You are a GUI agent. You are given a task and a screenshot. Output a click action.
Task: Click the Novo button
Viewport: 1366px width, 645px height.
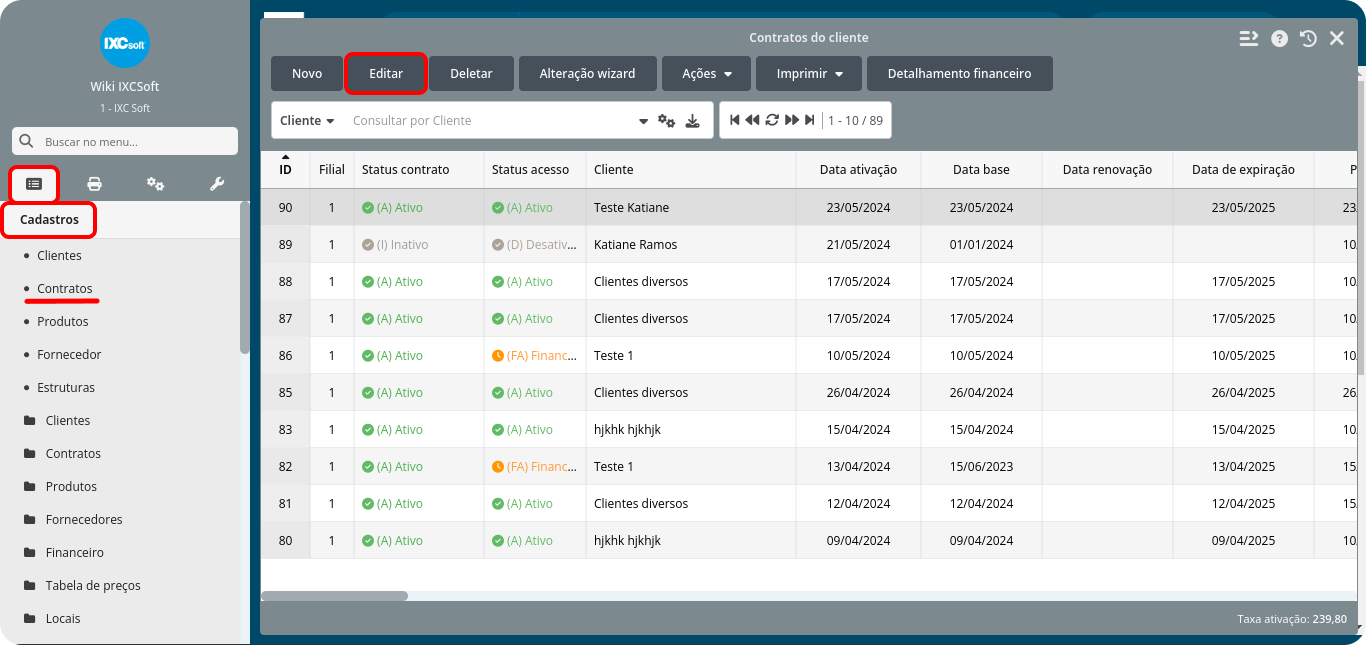(307, 74)
